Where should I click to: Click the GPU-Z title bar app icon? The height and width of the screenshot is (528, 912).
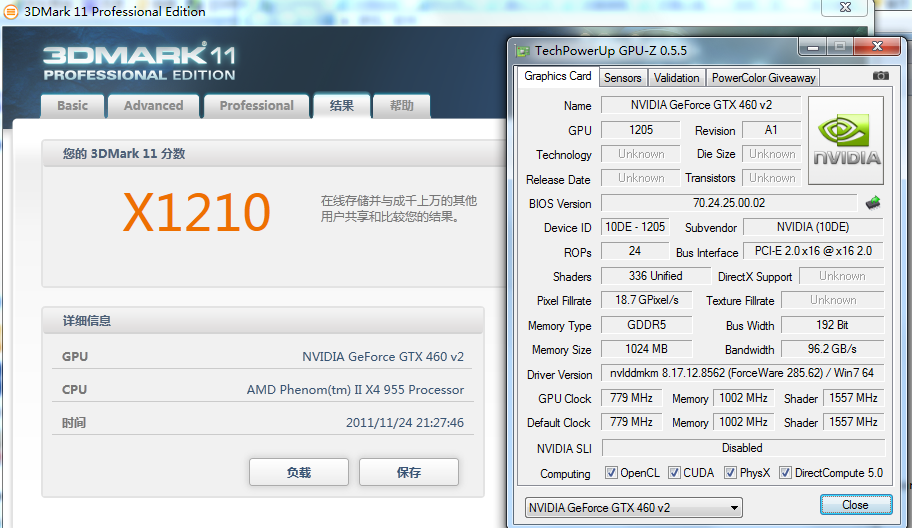click(x=522, y=50)
